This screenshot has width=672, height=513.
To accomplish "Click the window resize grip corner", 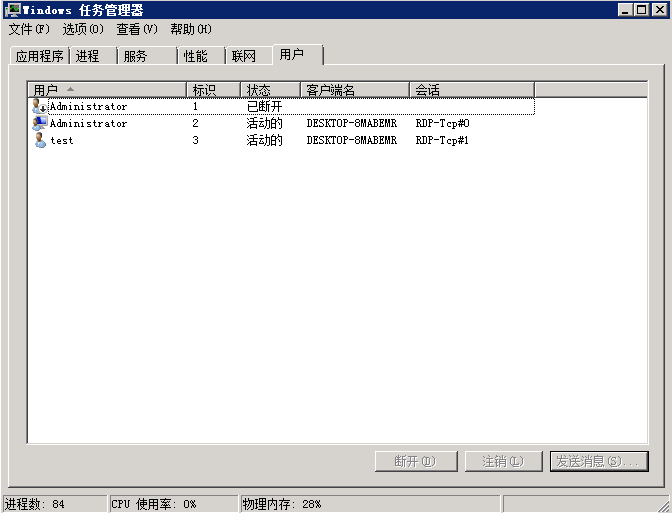I will click(663, 505).
